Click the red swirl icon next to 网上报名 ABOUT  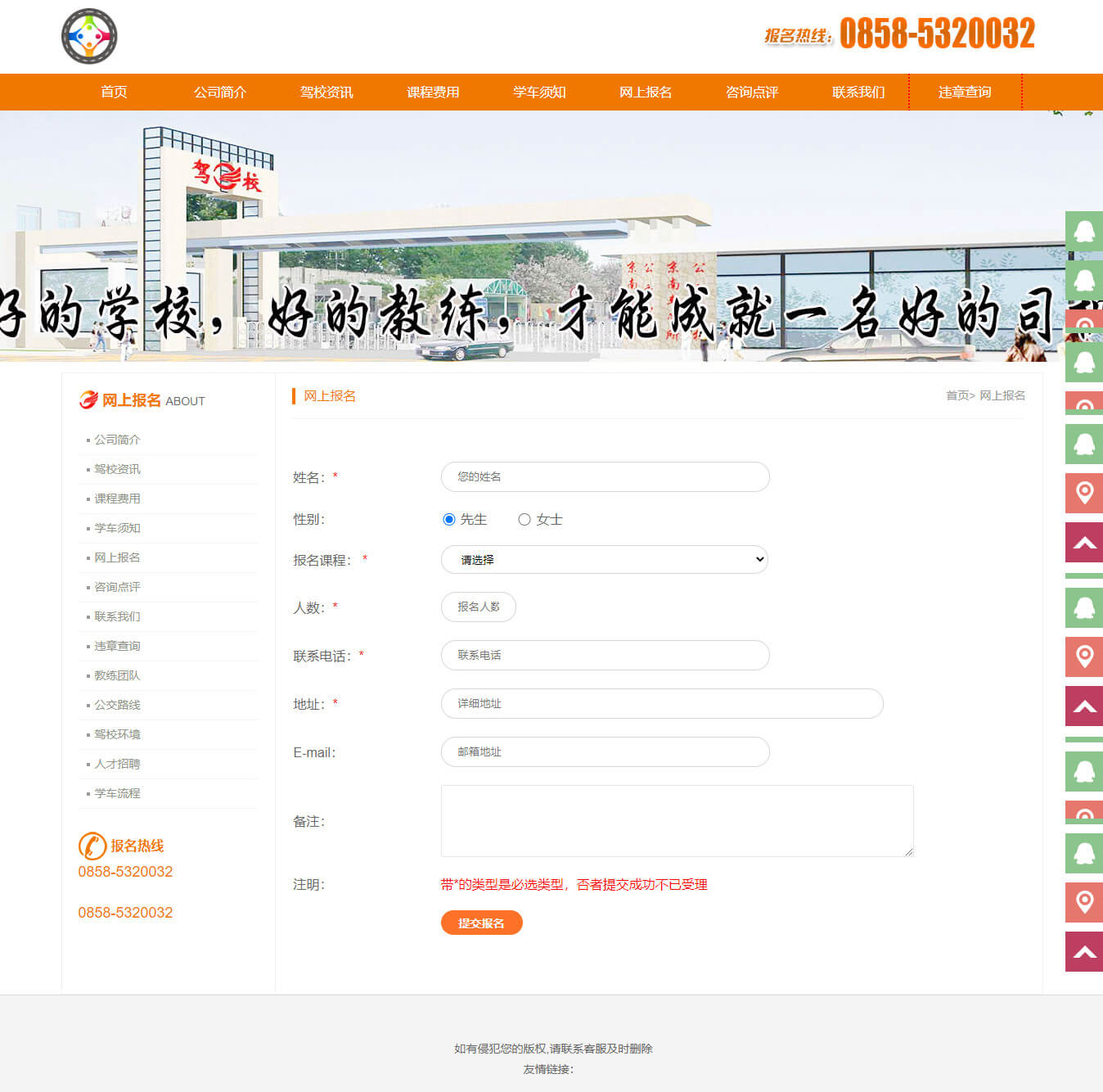88,400
